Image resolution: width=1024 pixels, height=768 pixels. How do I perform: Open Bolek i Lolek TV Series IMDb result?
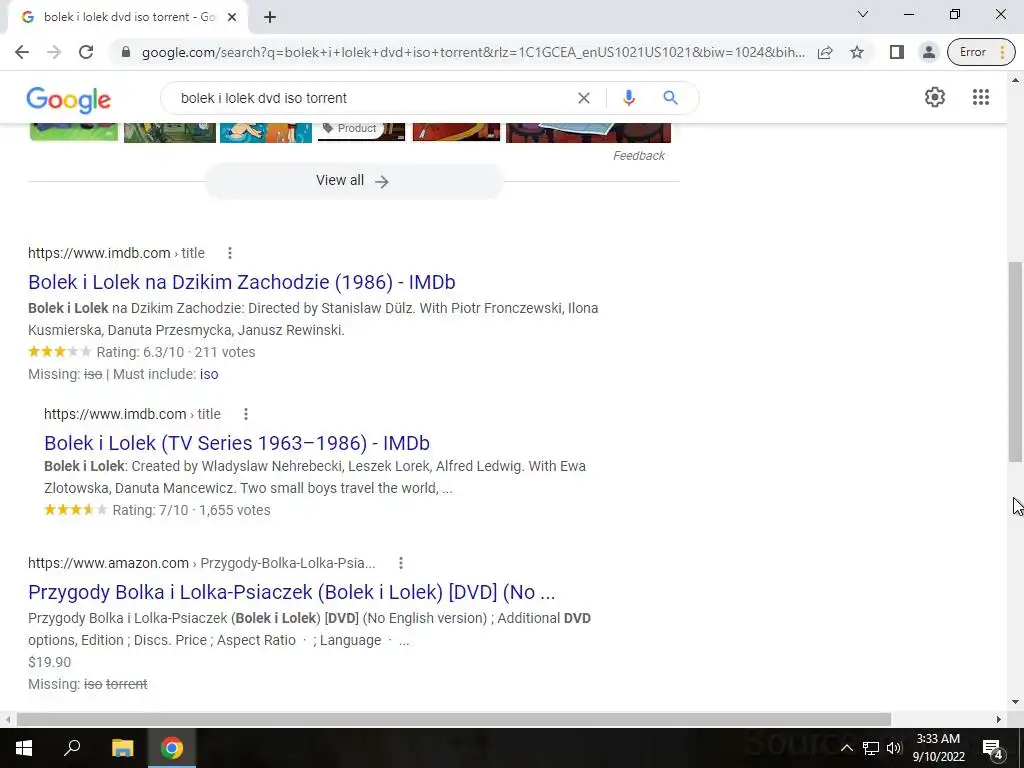point(236,443)
